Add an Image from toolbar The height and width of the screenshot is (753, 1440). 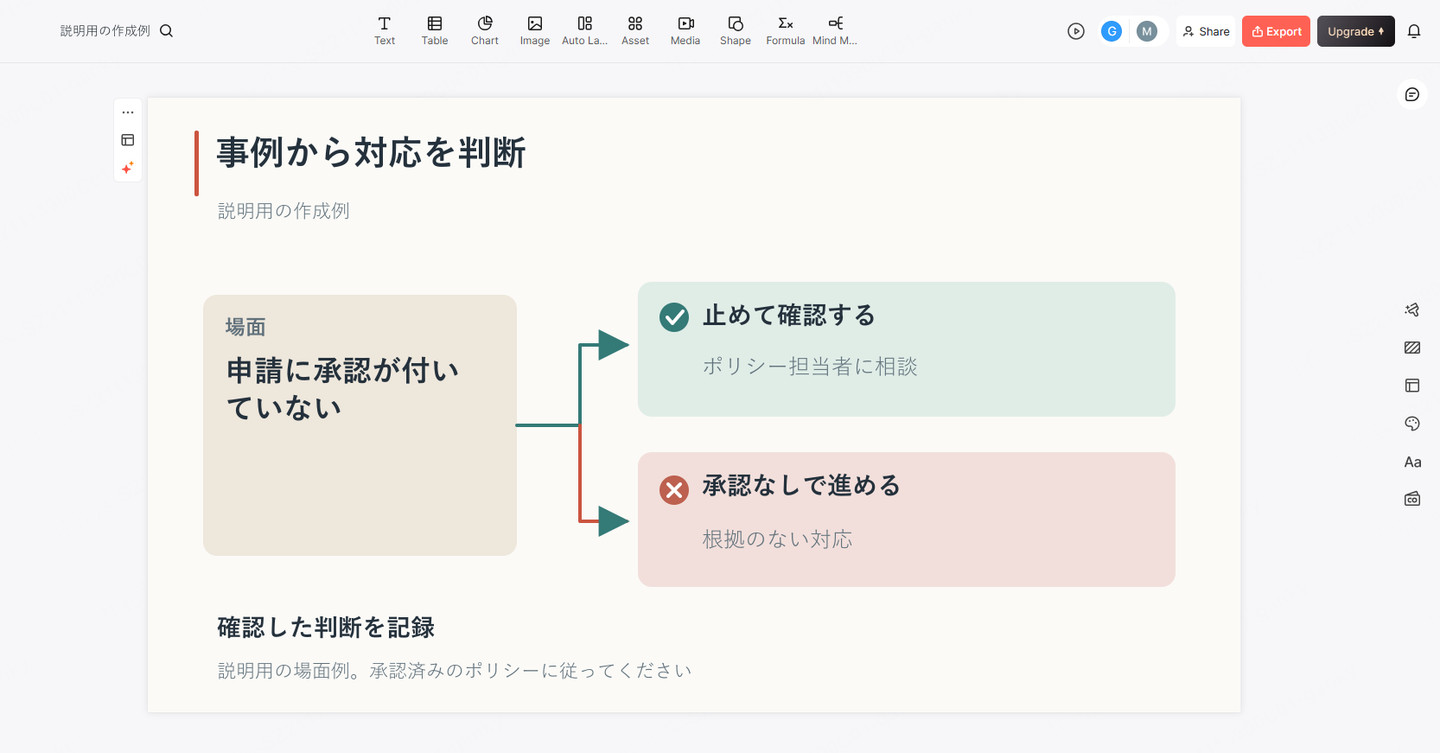tap(535, 31)
